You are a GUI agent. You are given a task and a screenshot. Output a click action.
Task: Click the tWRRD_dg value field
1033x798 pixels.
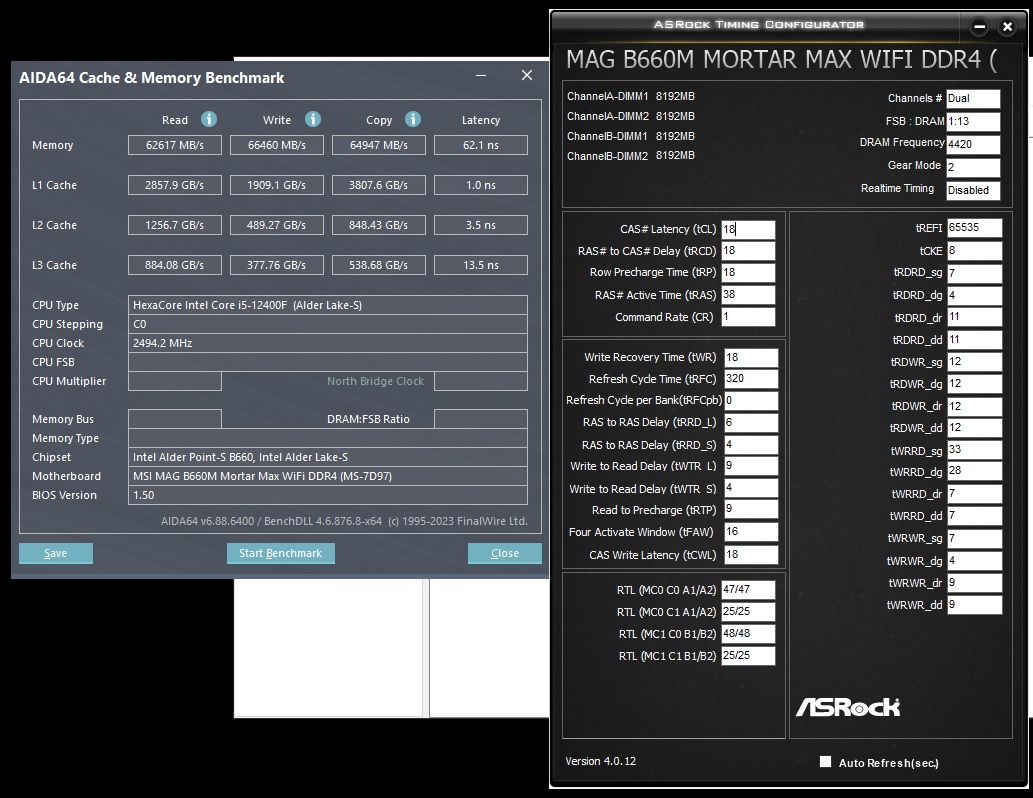pyautogui.click(x=975, y=471)
